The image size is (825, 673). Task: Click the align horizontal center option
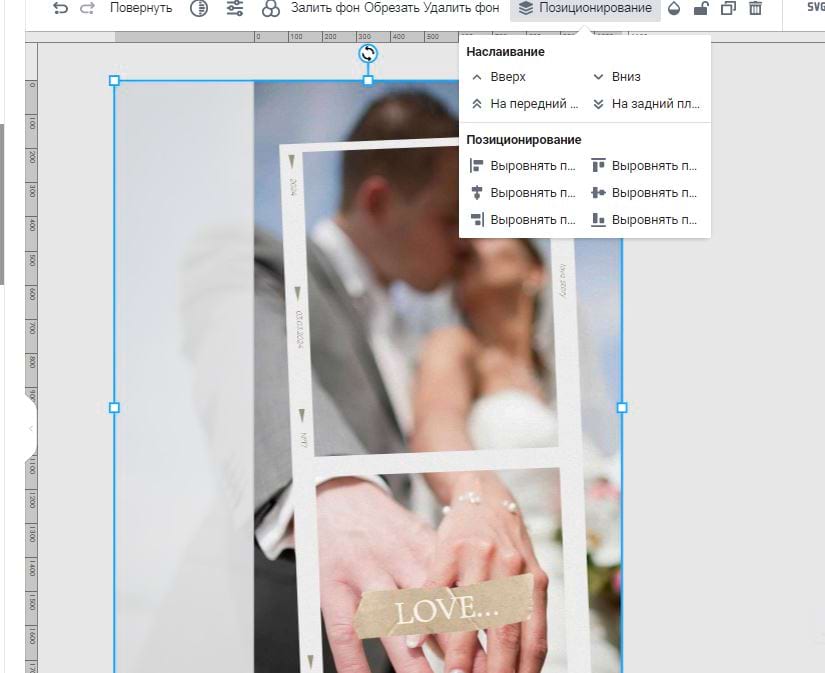coord(522,193)
